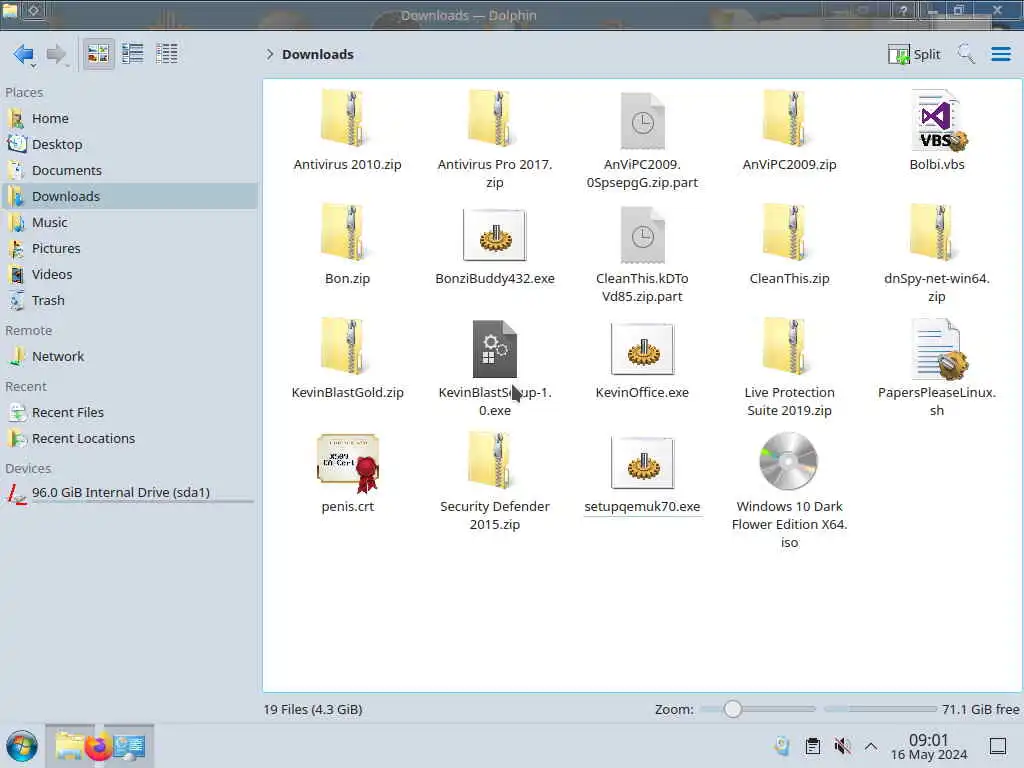The height and width of the screenshot is (768, 1024).
Task: Select Bon.zip archive
Action: click(347, 244)
